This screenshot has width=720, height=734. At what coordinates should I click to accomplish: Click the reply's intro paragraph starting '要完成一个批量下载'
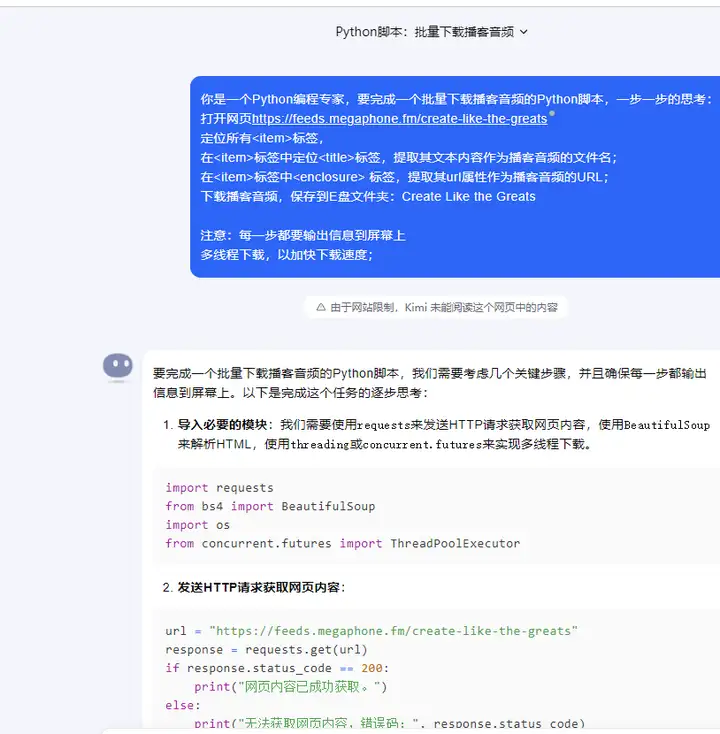[x=429, y=383]
